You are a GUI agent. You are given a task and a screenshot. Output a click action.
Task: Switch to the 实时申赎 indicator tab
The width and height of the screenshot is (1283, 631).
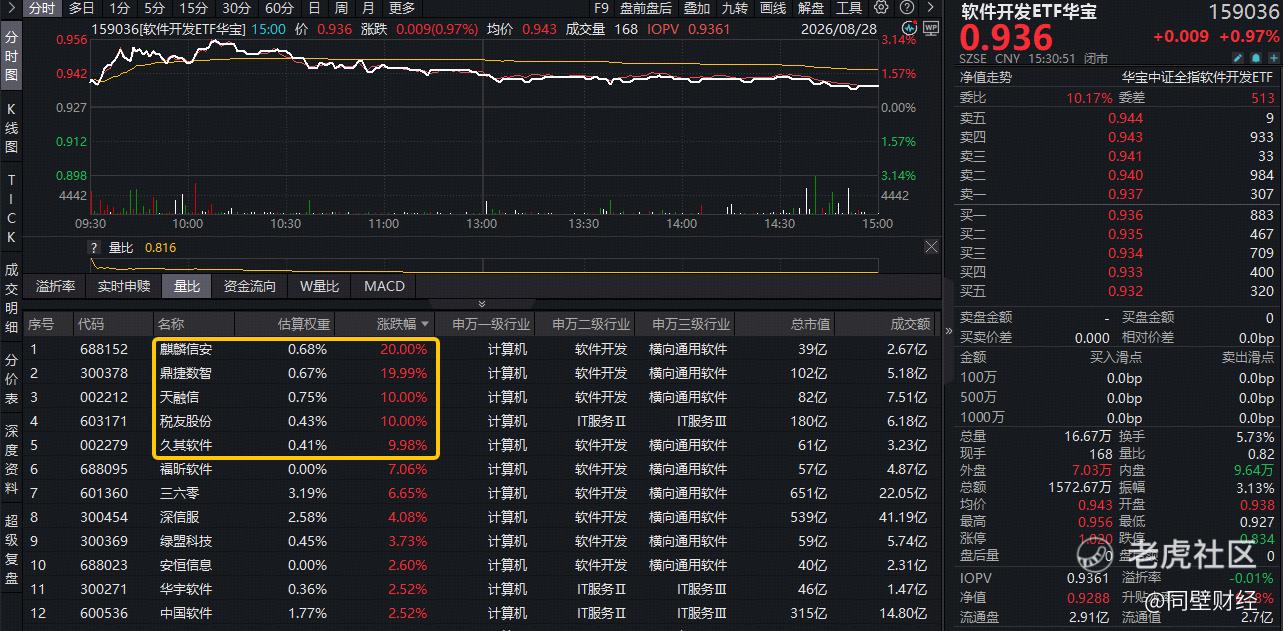124,286
